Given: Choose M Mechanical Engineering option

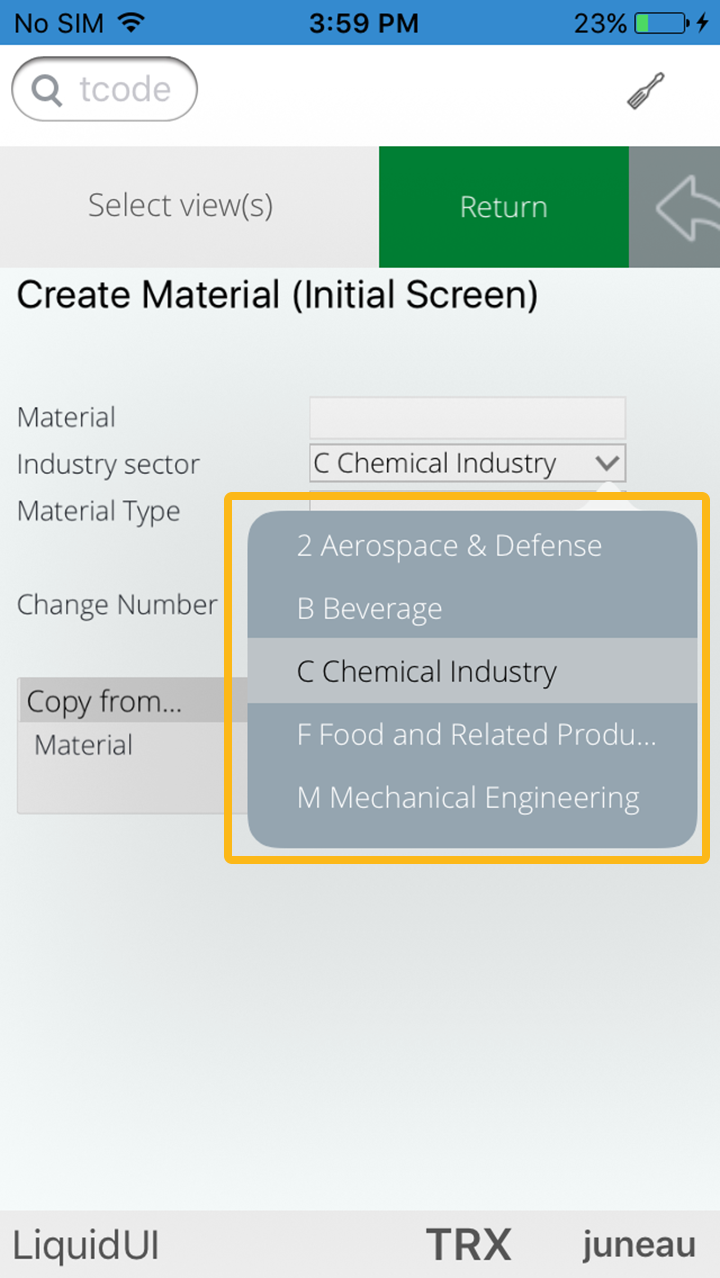Looking at the screenshot, I should point(468,798).
